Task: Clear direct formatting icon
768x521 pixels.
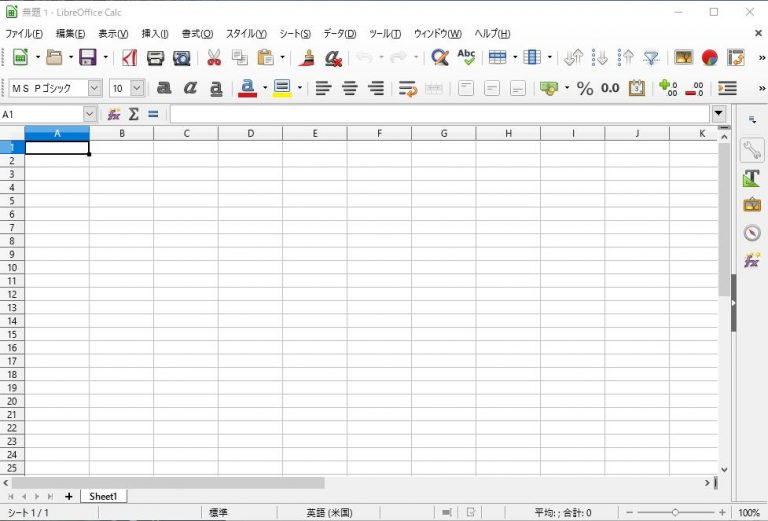Action: (x=333, y=58)
